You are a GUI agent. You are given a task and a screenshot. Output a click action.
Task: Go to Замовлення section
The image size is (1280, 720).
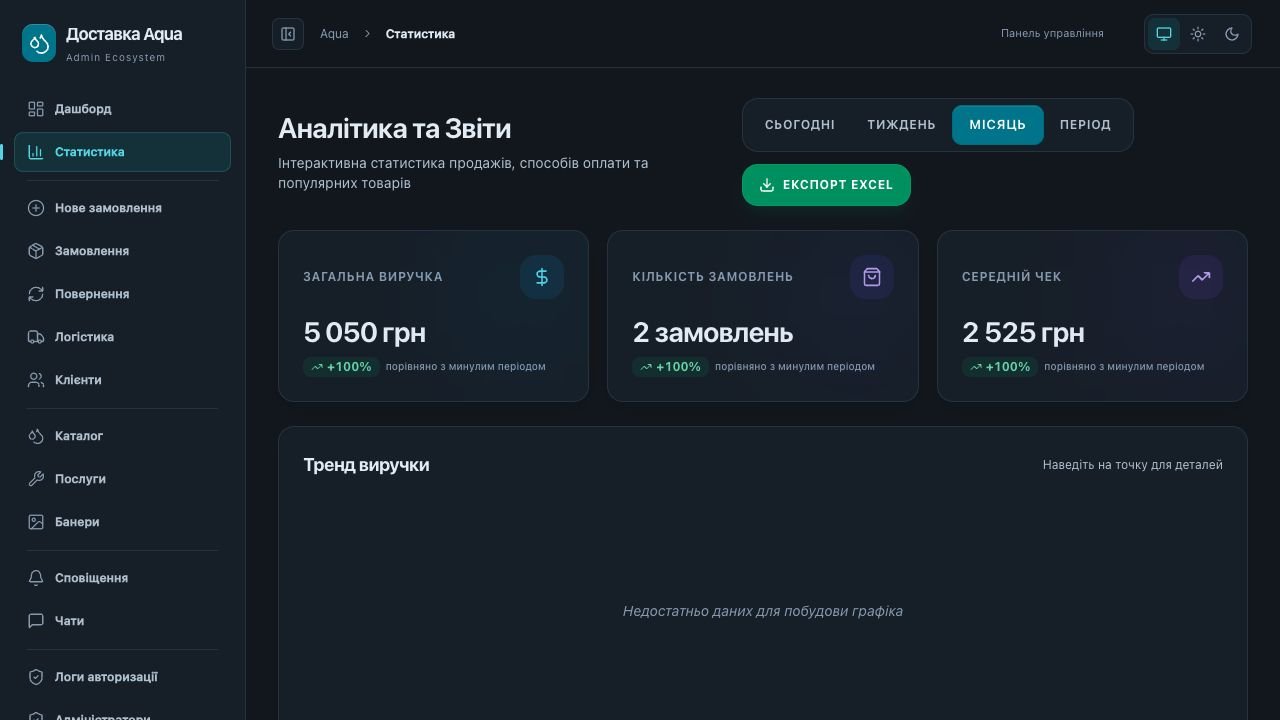(x=122, y=251)
